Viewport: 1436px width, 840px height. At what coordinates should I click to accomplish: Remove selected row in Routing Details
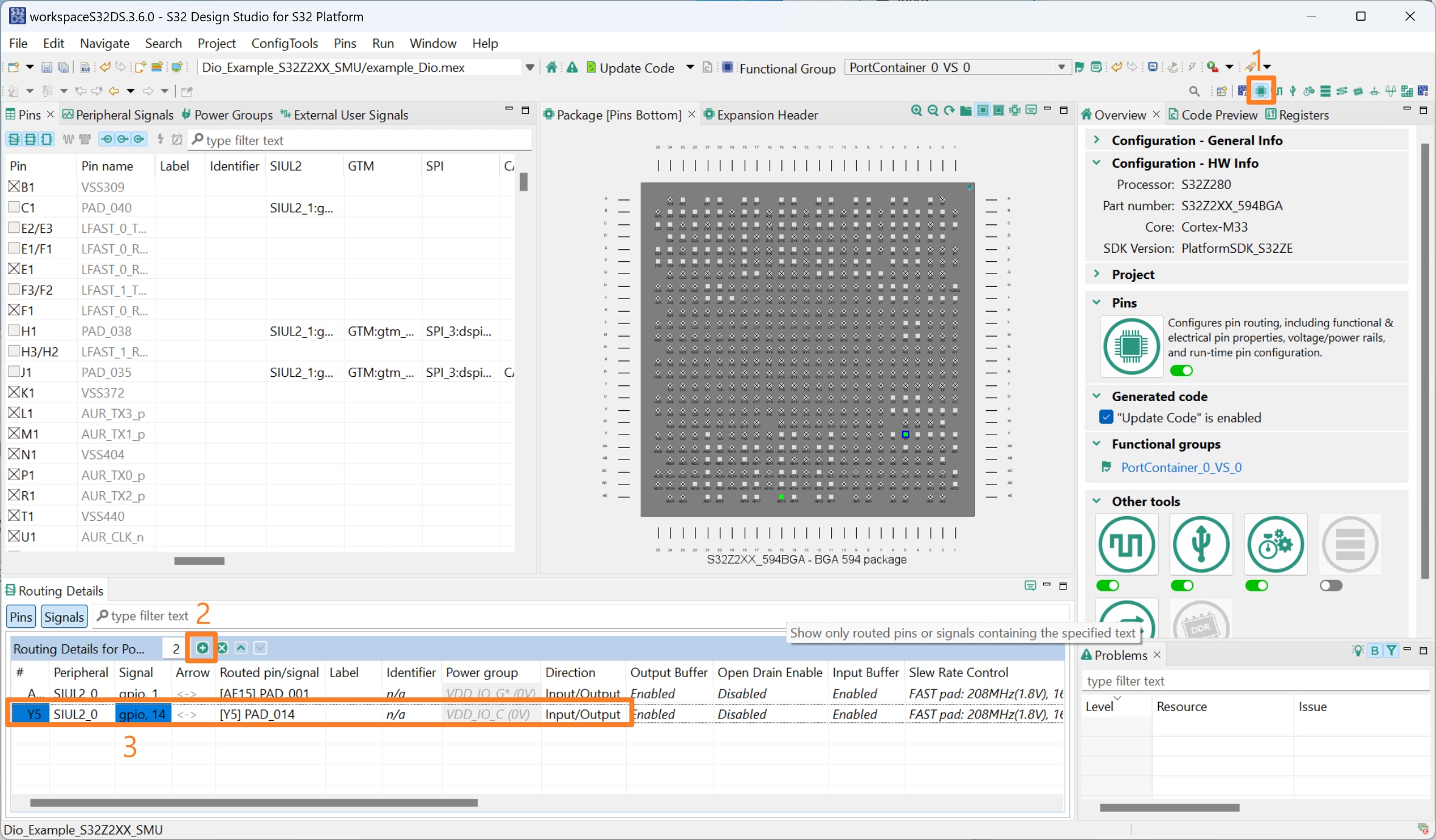click(223, 648)
